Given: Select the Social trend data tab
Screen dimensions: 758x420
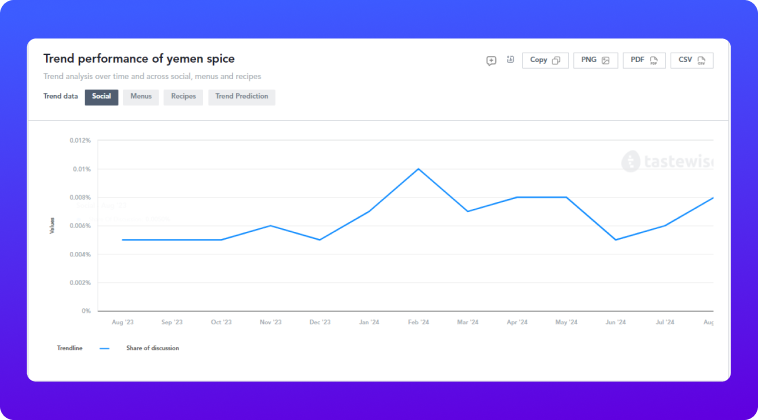Looking at the screenshot, I should [x=102, y=97].
